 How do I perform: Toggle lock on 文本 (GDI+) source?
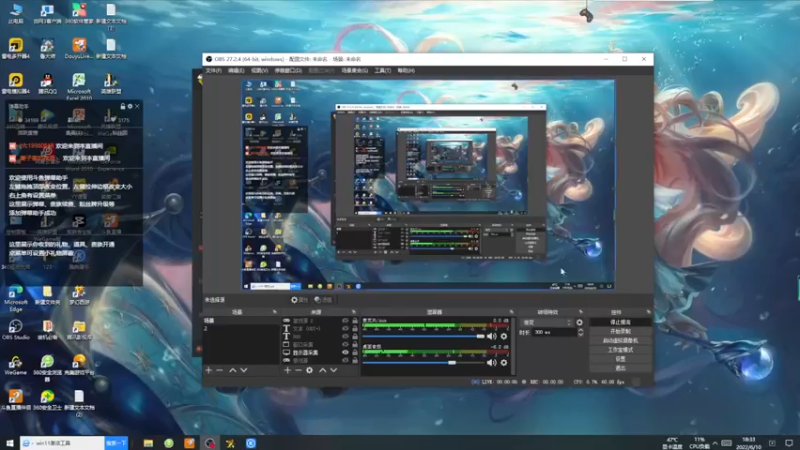coord(355,329)
